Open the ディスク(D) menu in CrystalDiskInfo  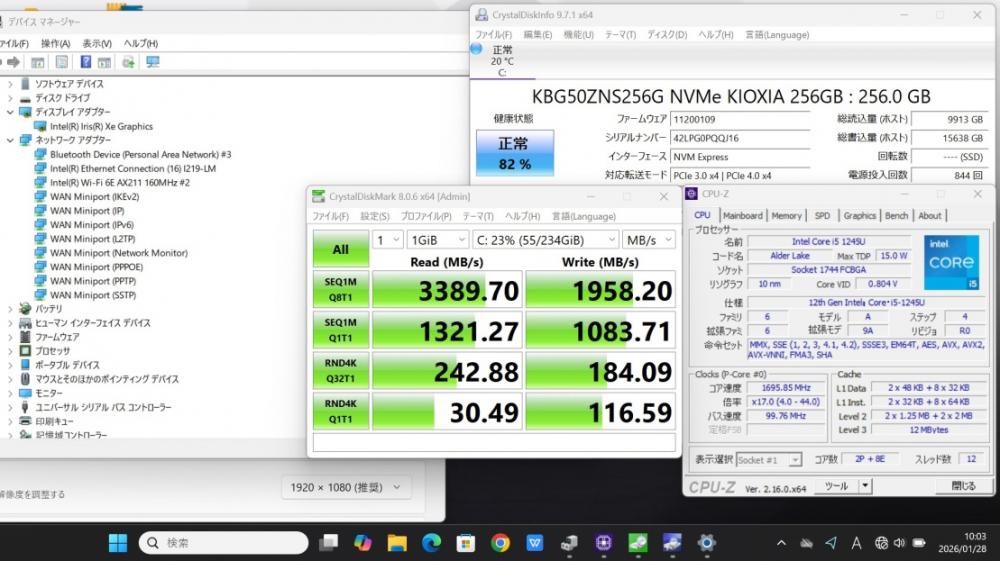tap(667, 34)
